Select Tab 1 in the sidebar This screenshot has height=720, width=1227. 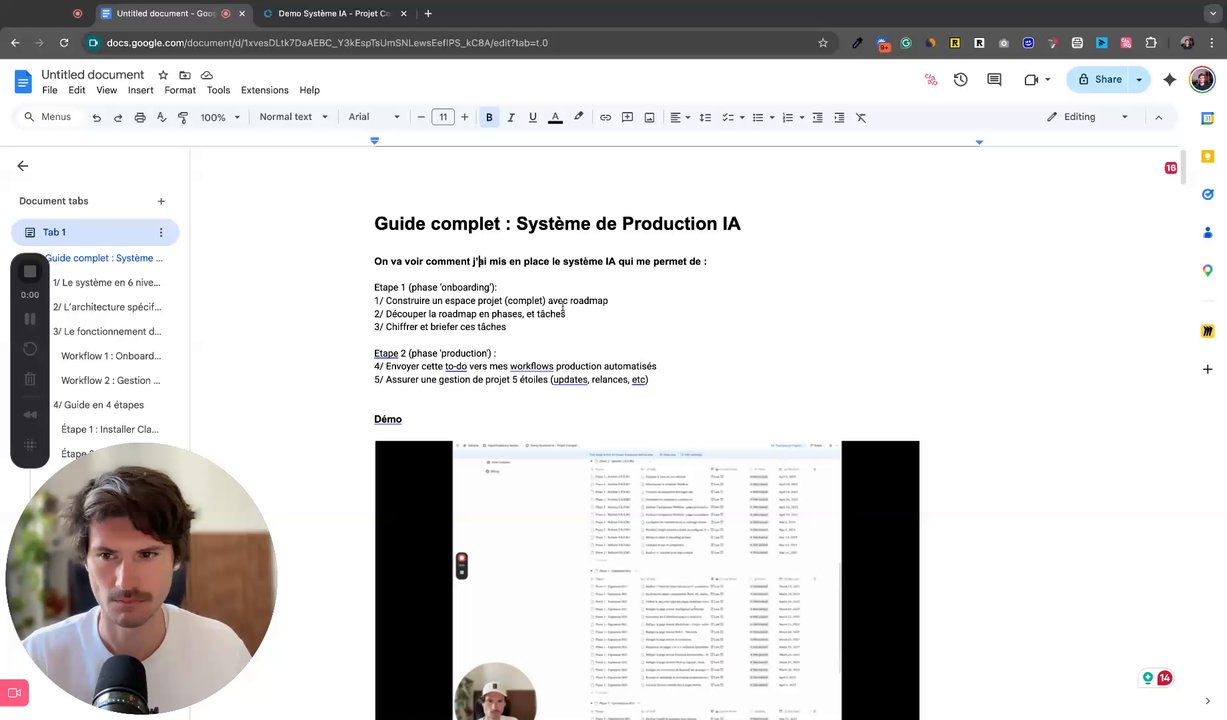click(x=95, y=232)
